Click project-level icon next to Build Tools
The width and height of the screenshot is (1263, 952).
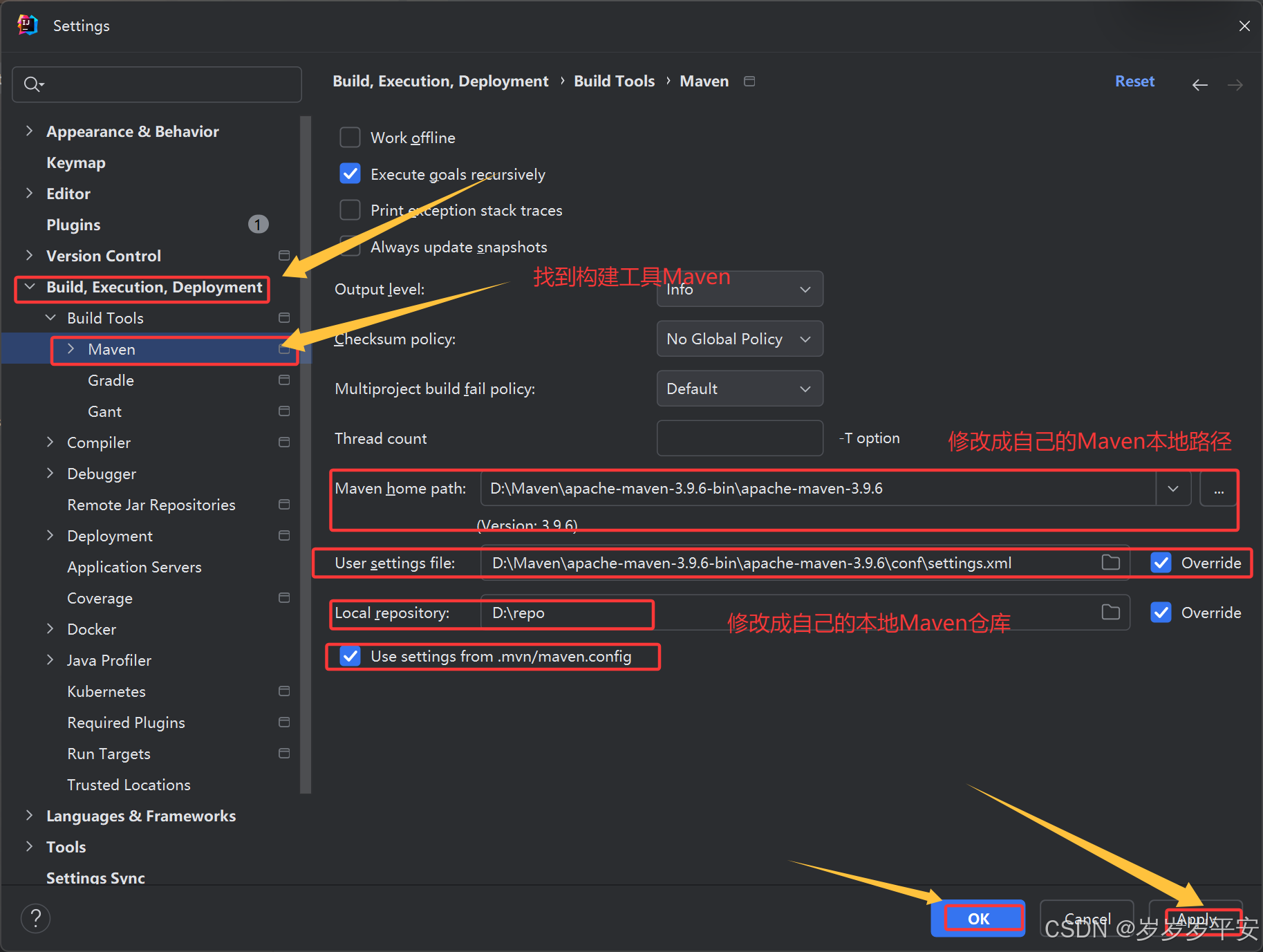pos(284,318)
